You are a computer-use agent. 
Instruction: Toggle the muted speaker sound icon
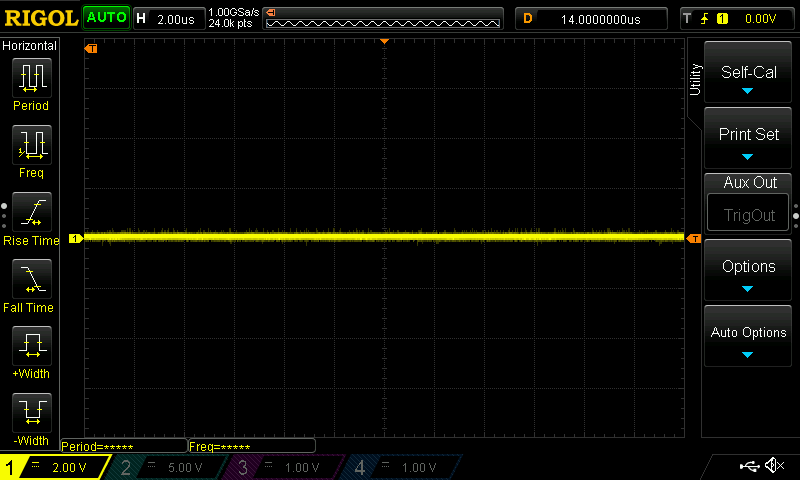pos(774,465)
